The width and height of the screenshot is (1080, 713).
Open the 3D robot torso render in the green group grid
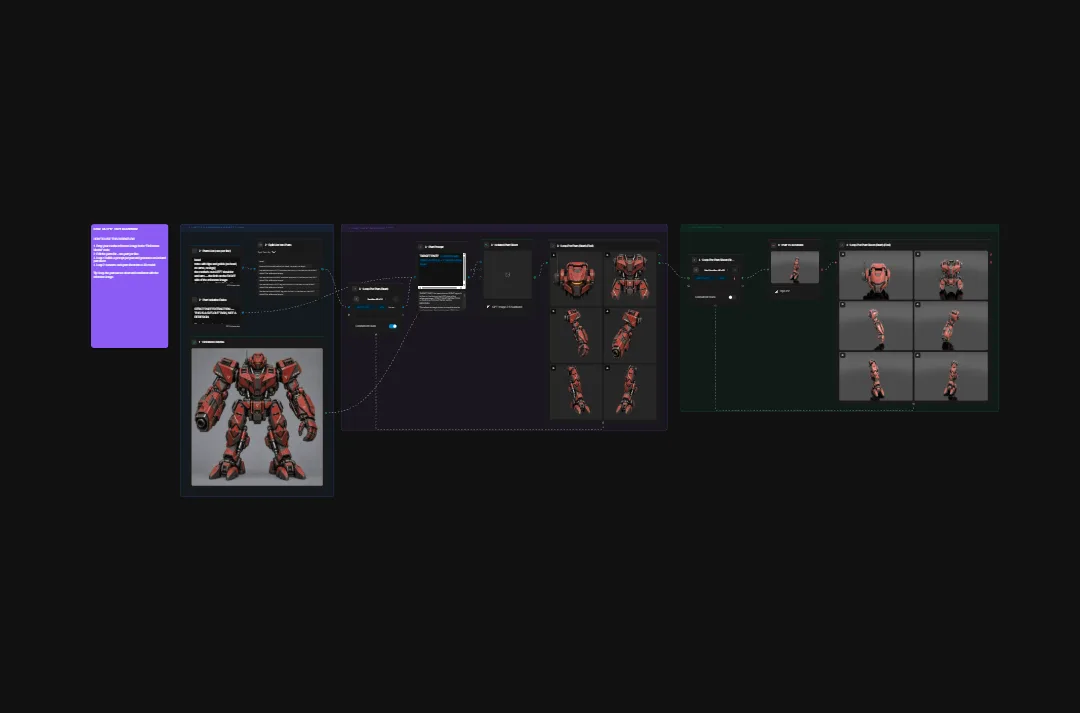click(x=951, y=275)
